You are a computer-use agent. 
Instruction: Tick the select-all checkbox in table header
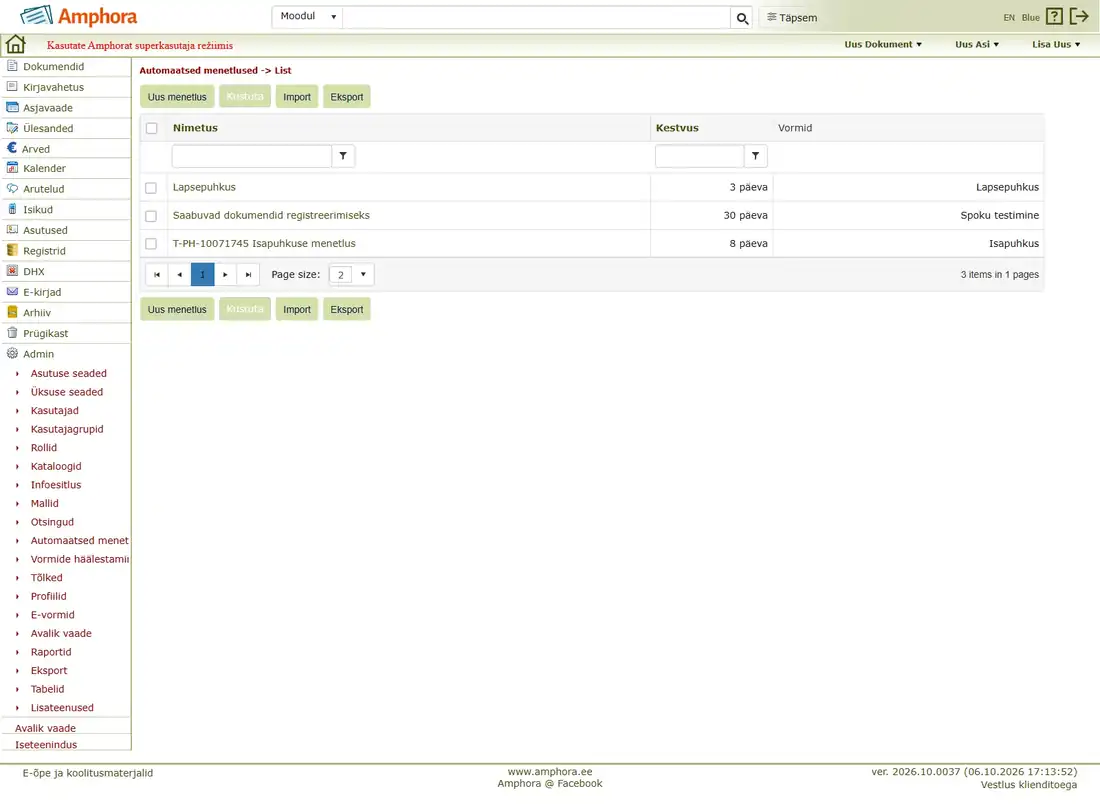pos(152,128)
